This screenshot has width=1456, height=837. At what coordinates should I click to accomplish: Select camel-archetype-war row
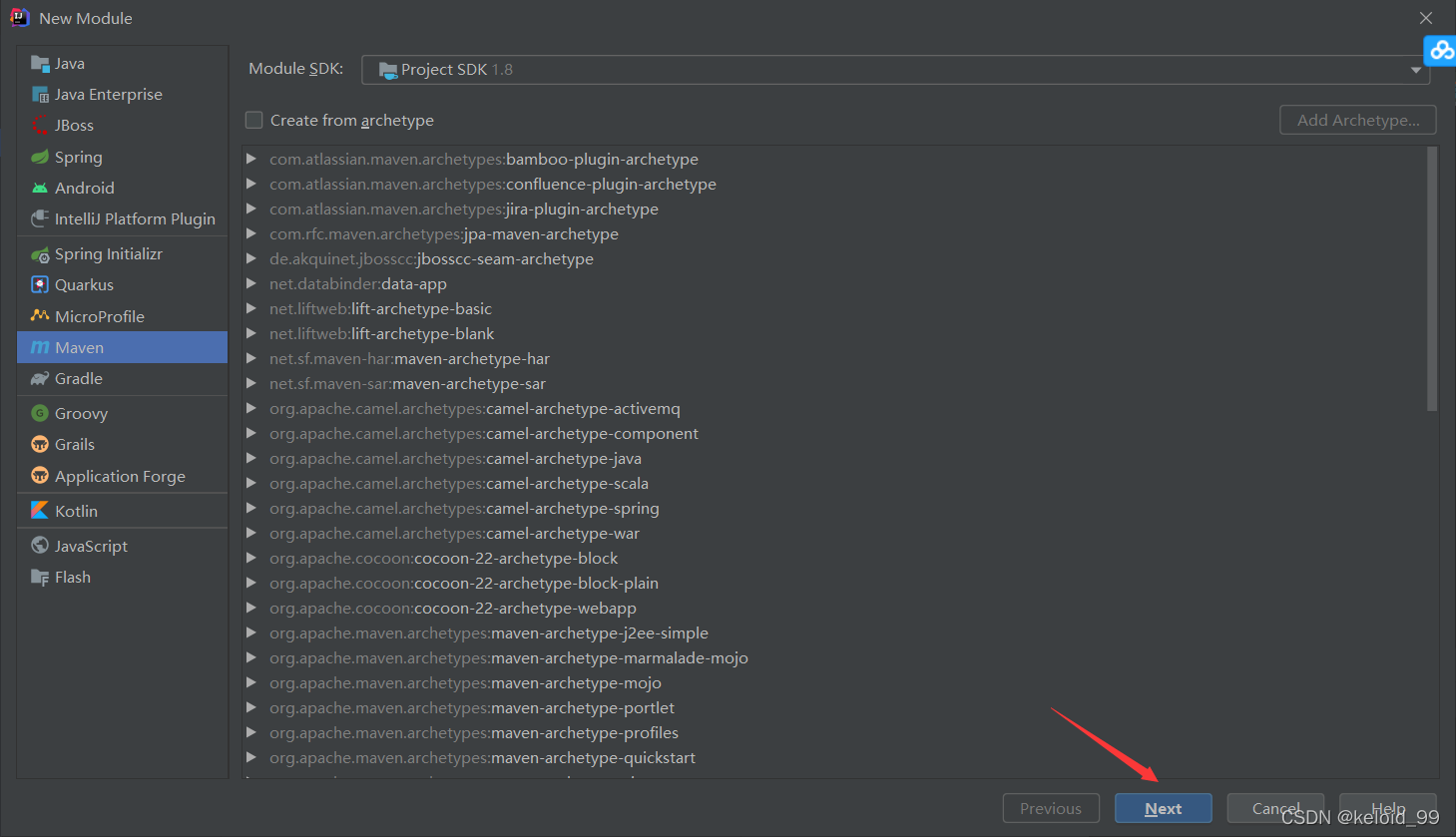(834, 534)
